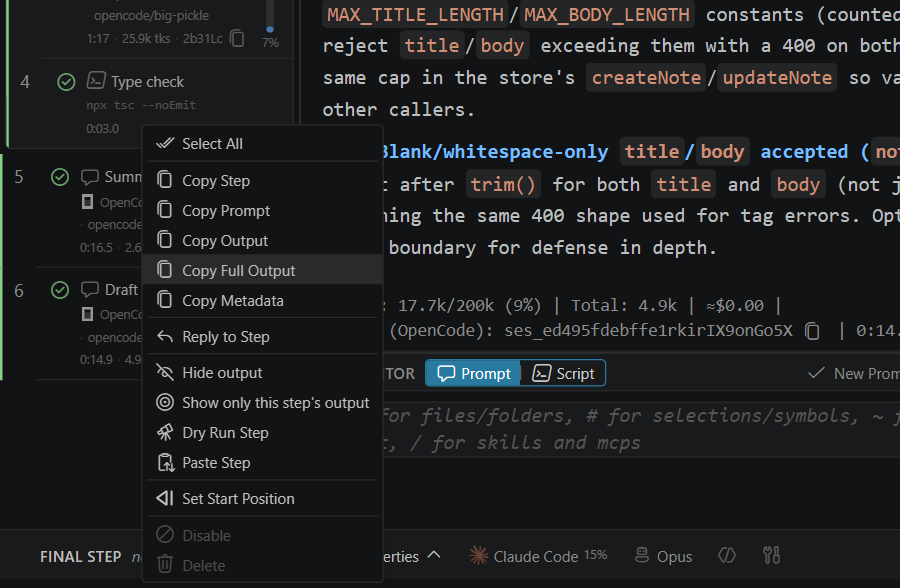Open the tuning sliders icon in bottom bar
Viewport: 900px width, 588px height.
771,555
